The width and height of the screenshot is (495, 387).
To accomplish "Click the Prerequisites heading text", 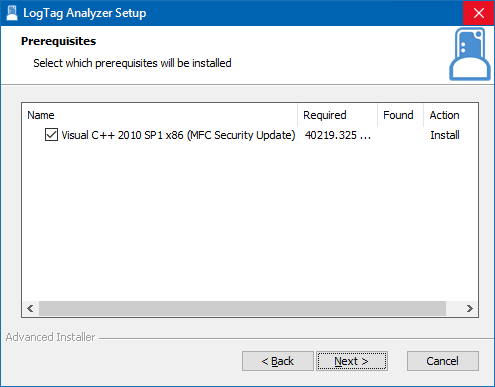I will (x=58, y=41).
